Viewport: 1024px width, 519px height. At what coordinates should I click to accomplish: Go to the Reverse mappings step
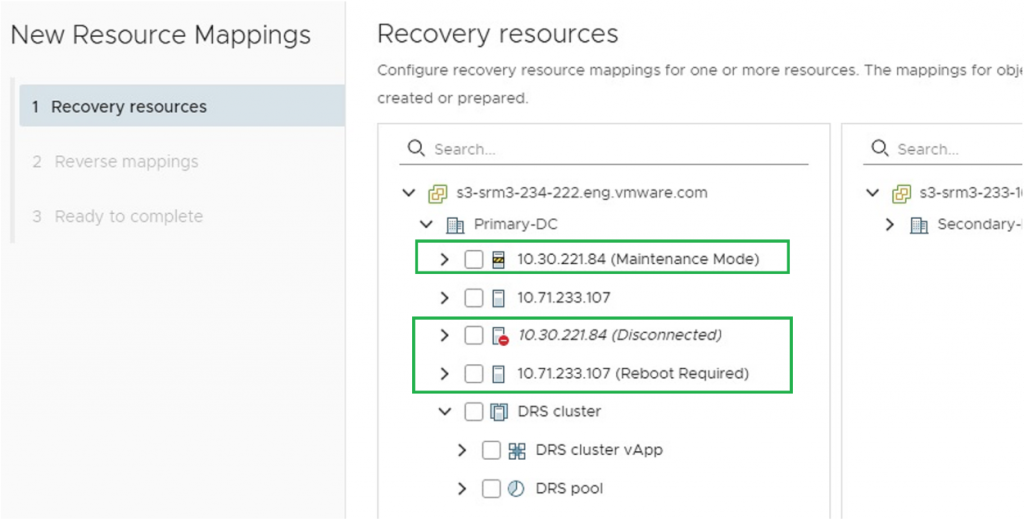126,161
